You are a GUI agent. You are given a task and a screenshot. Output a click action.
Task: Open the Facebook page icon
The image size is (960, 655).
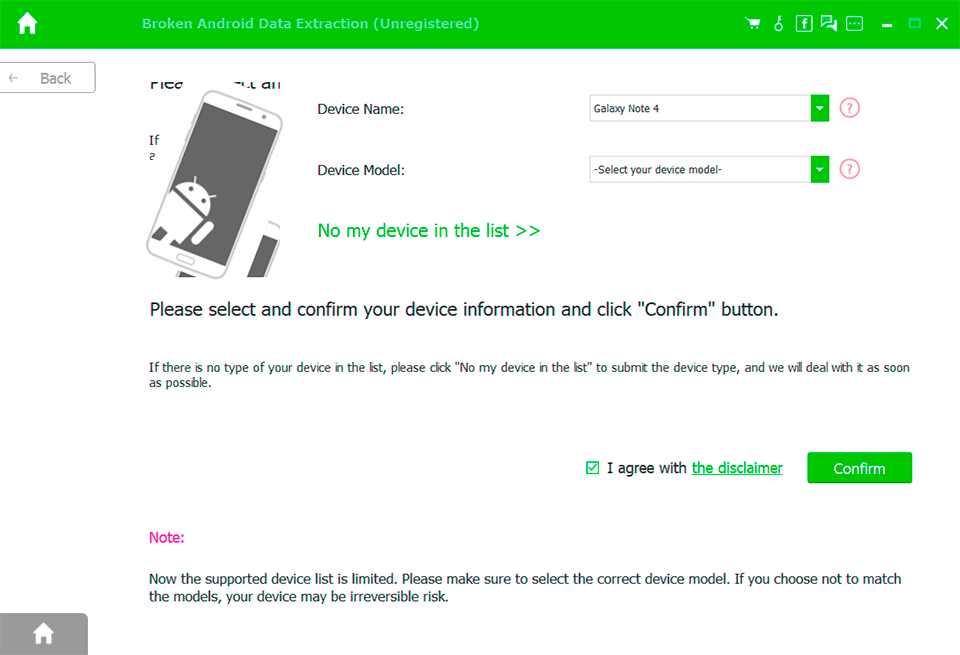point(804,23)
